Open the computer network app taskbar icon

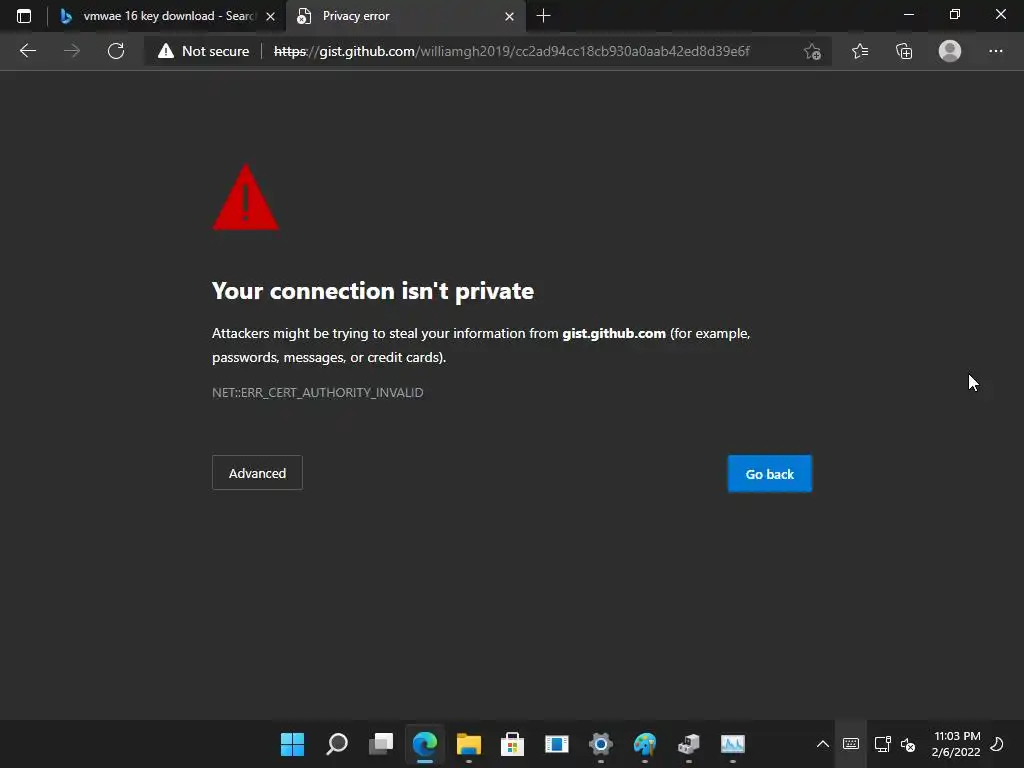[689, 744]
